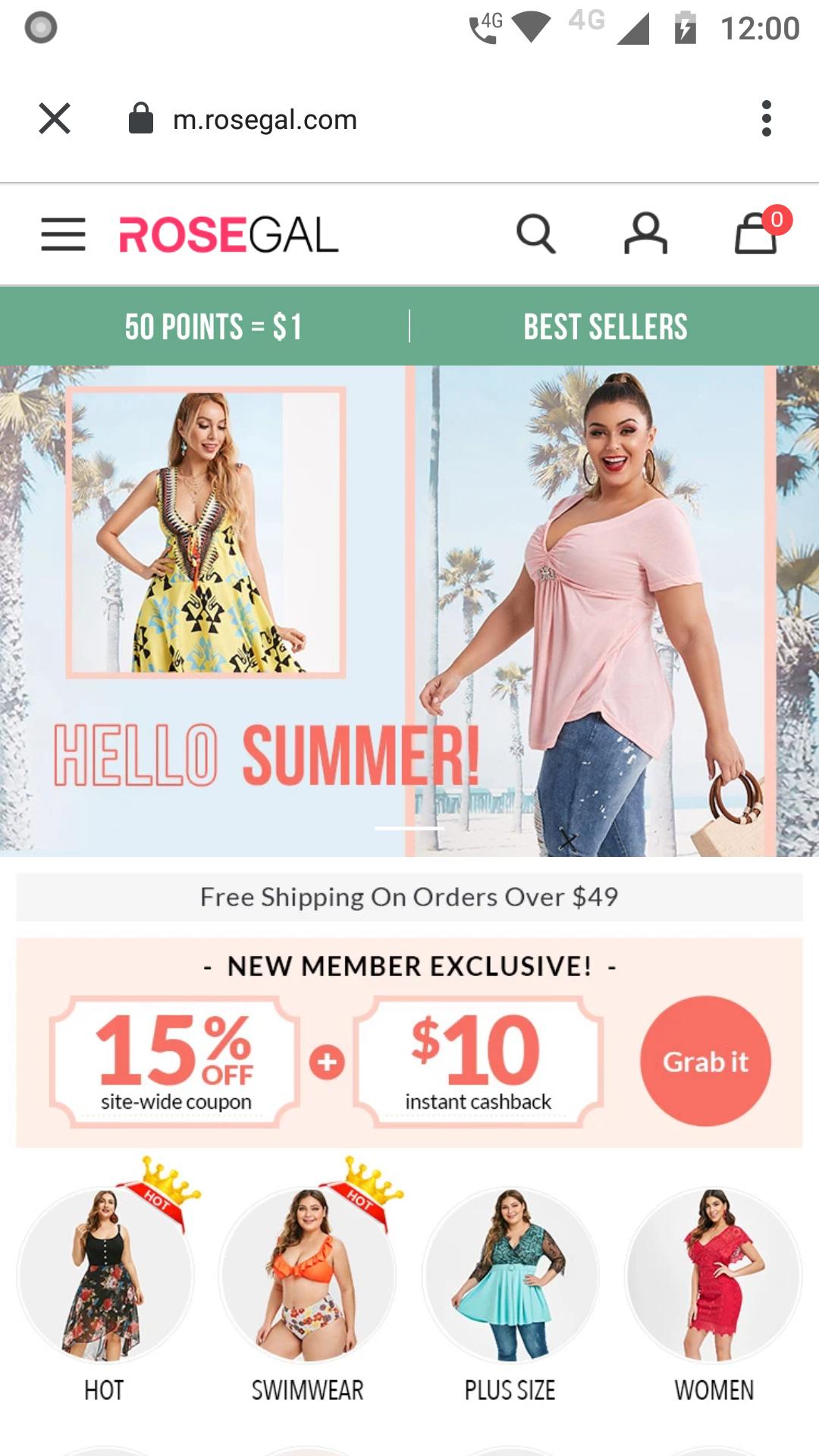Browse the PLUS SIZE category

tap(510, 1275)
